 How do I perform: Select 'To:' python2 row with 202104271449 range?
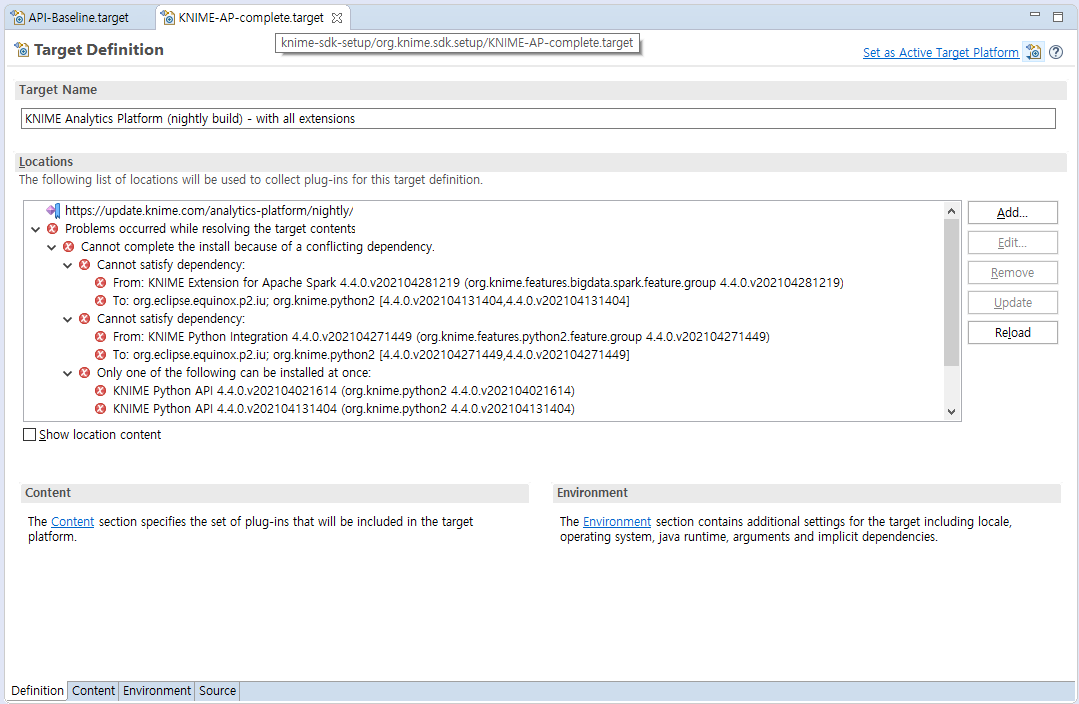(371, 354)
